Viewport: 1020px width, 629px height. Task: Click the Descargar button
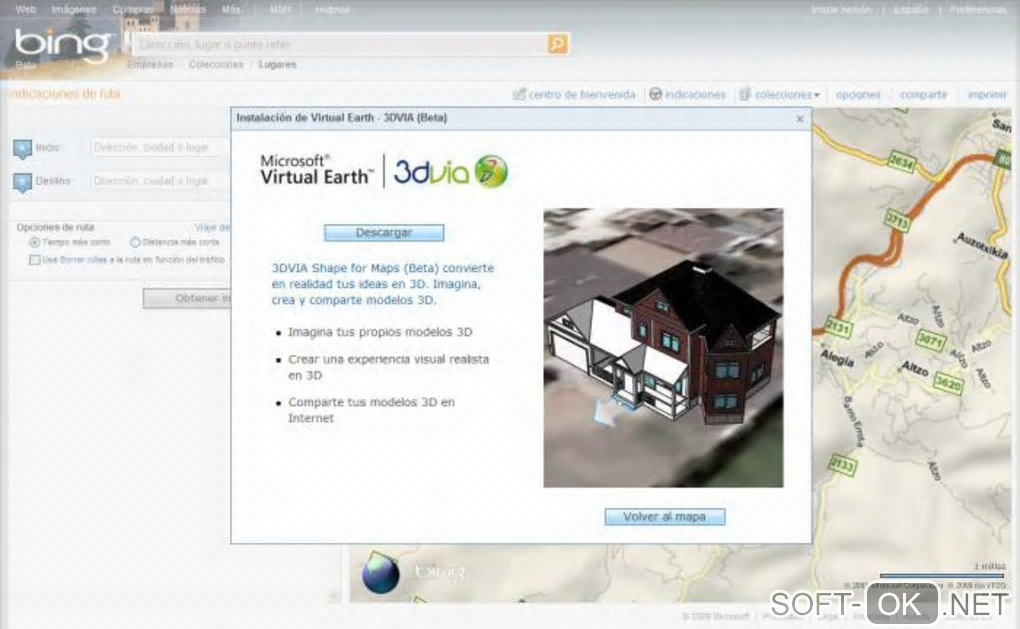click(384, 232)
